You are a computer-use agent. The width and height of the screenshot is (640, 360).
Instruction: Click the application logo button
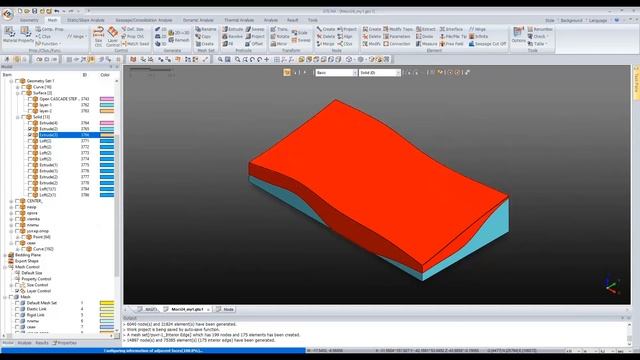coord(7,14)
